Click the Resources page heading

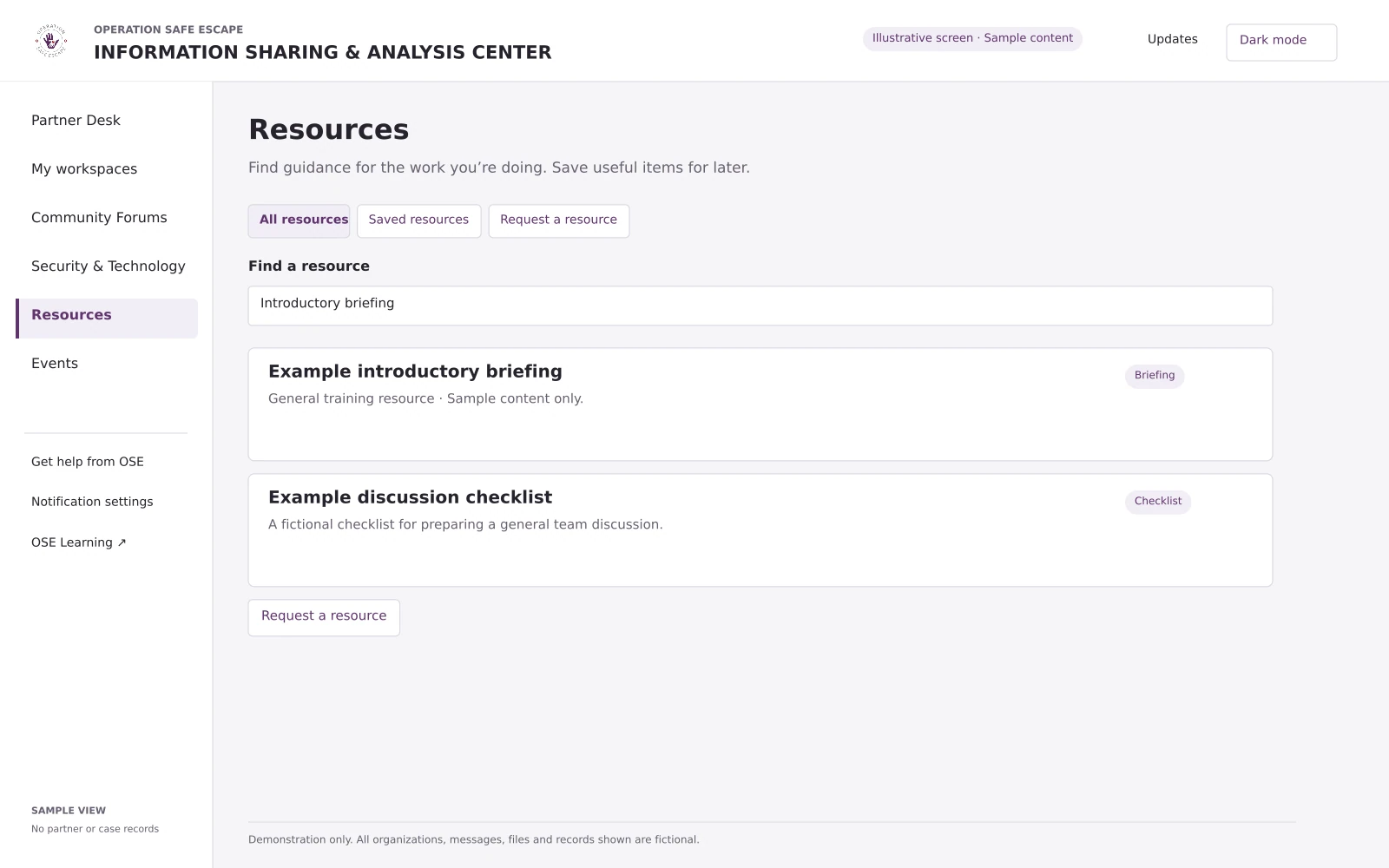tap(329, 129)
